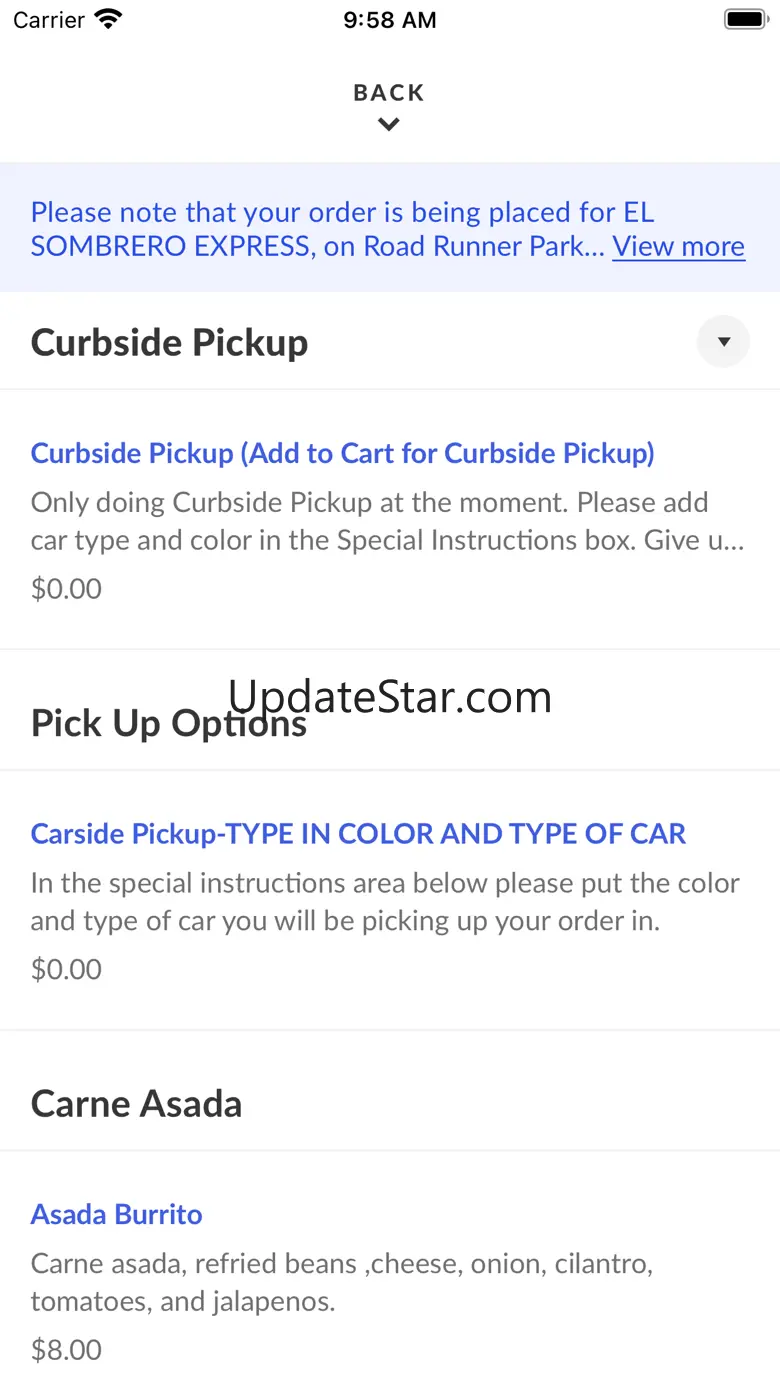The height and width of the screenshot is (1387, 780).
Task: Open the 'View more' link in notice
Action: pyautogui.click(x=678, y=246)
